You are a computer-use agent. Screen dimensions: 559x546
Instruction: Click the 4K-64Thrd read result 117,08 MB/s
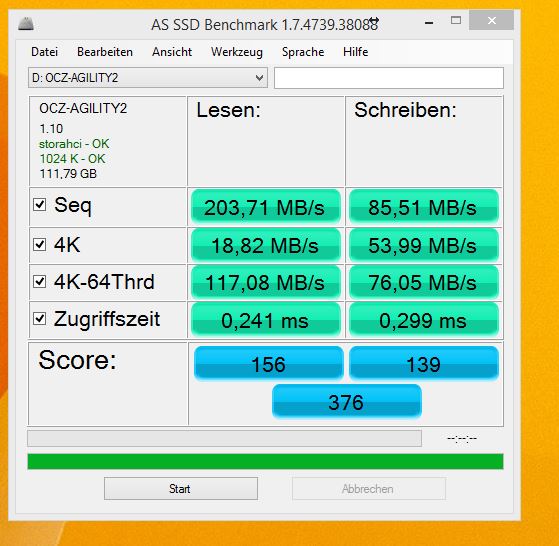pyautogui.click(x=266, y=283)
